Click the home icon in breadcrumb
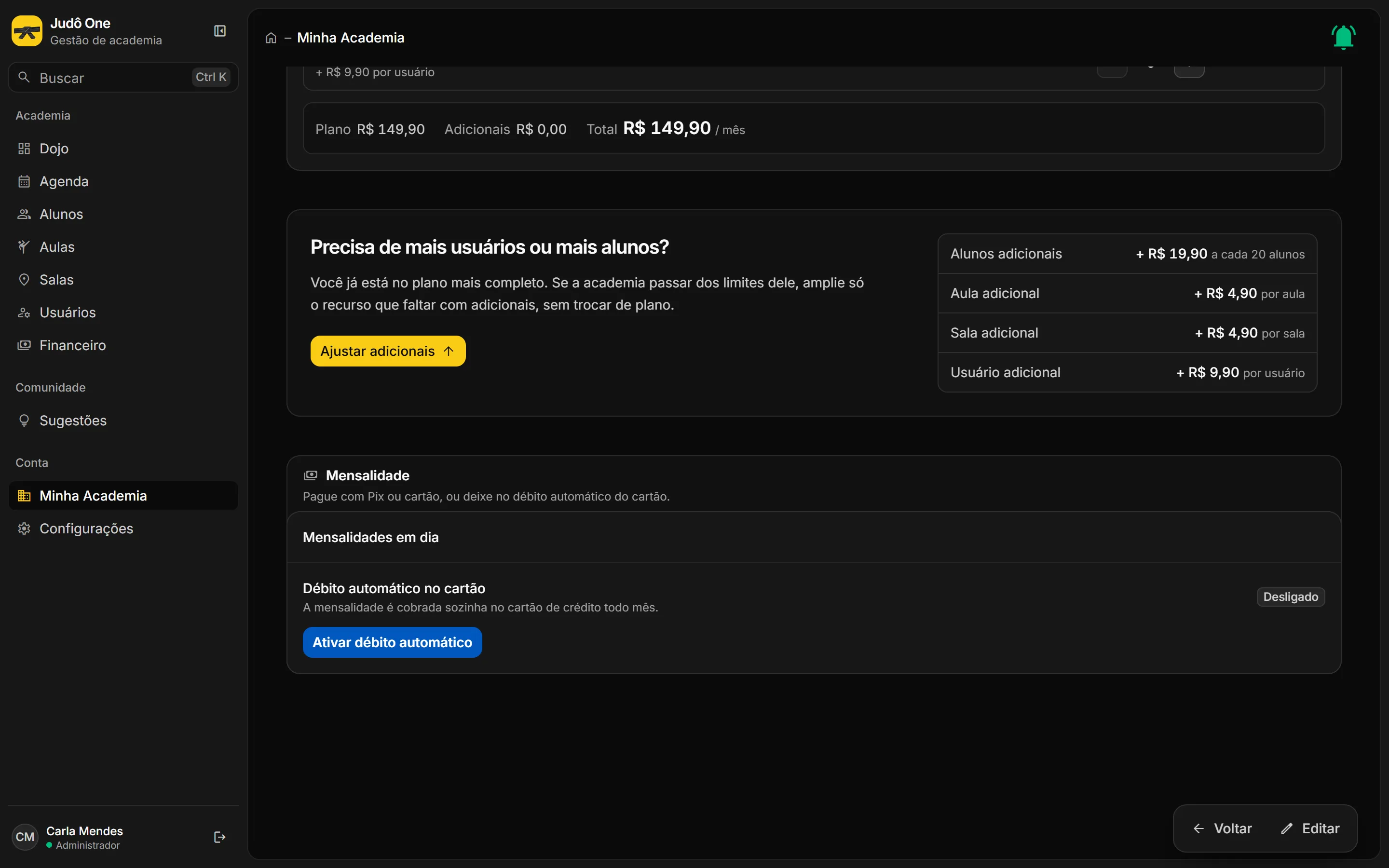The width and height of the screenshot is (1389, 868). tap(271, 38)
